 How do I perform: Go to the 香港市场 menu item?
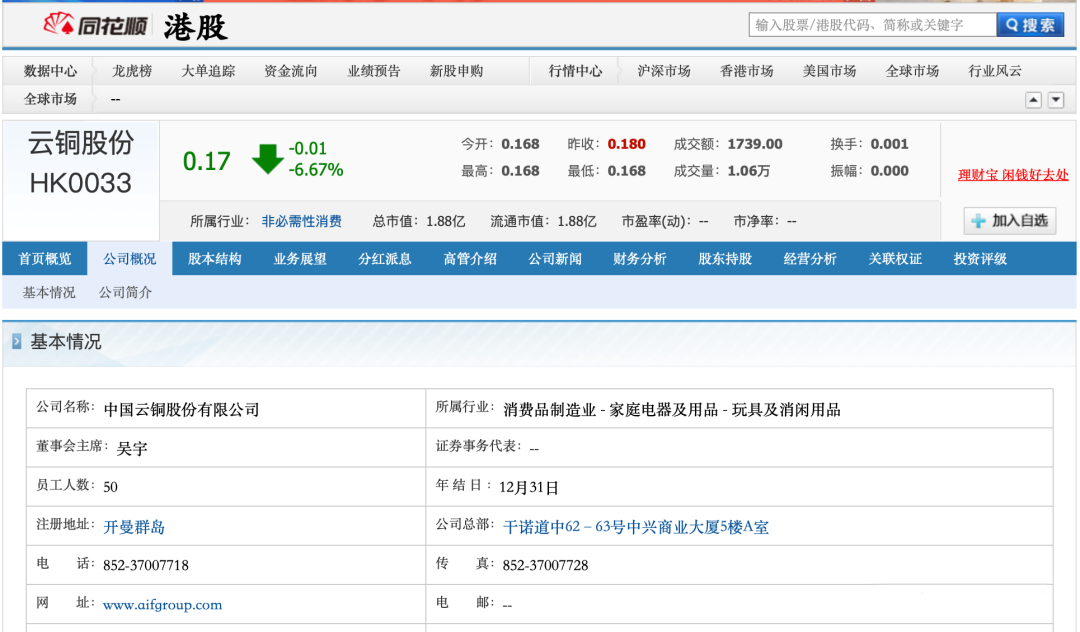click(745, 70)
